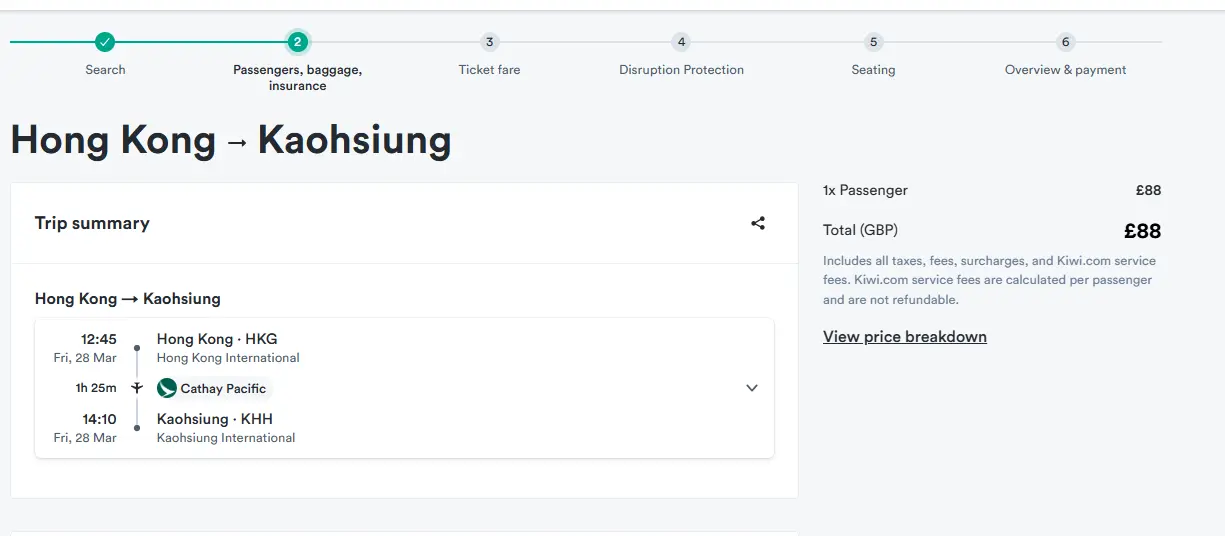1225x536 pixels.
Task: Open the View price breakdown link
Action: pos(905,337)
